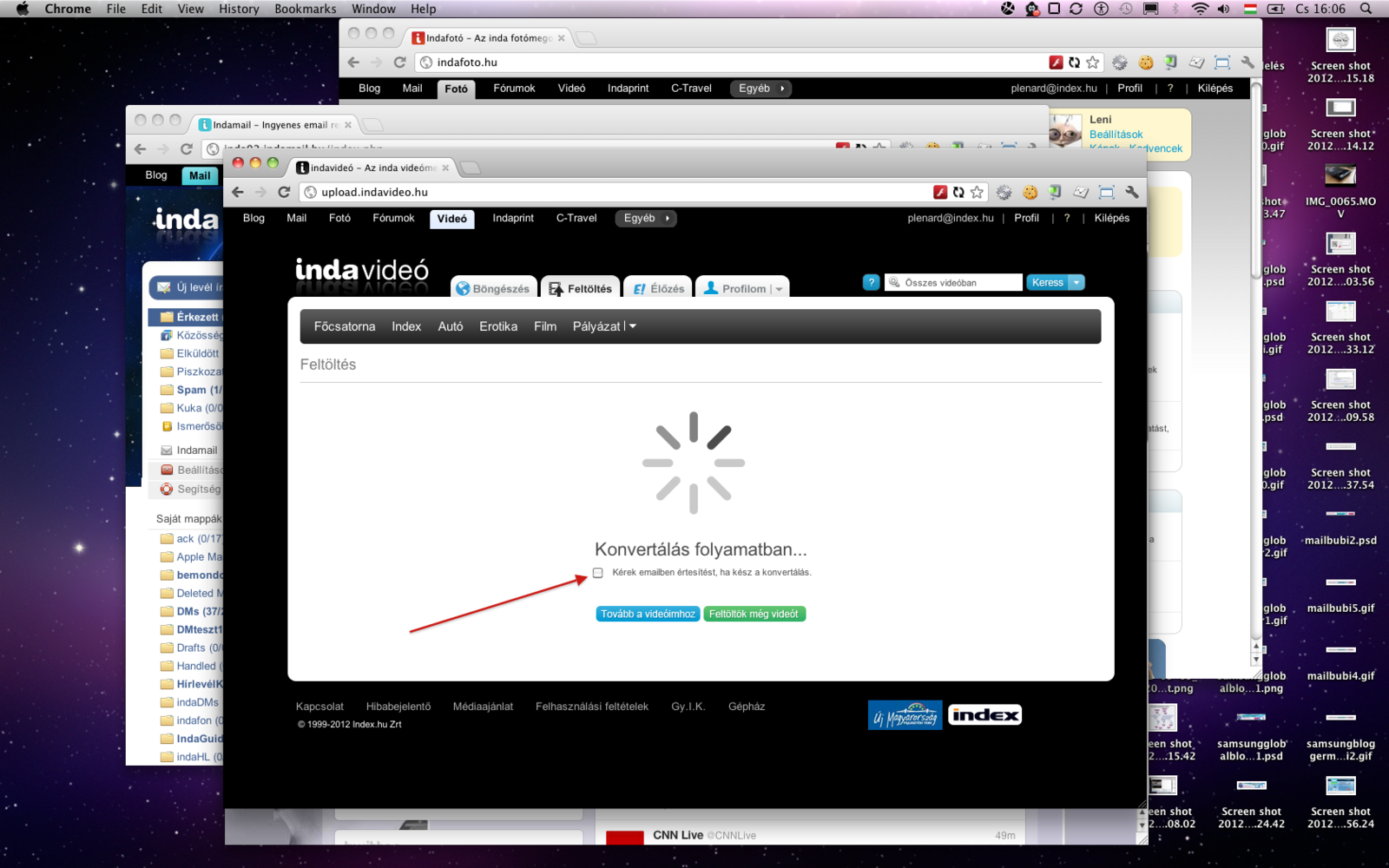Select the Főcsatorna channel
The width and height of the screenshot is (1389, 868).
point(345,326)
